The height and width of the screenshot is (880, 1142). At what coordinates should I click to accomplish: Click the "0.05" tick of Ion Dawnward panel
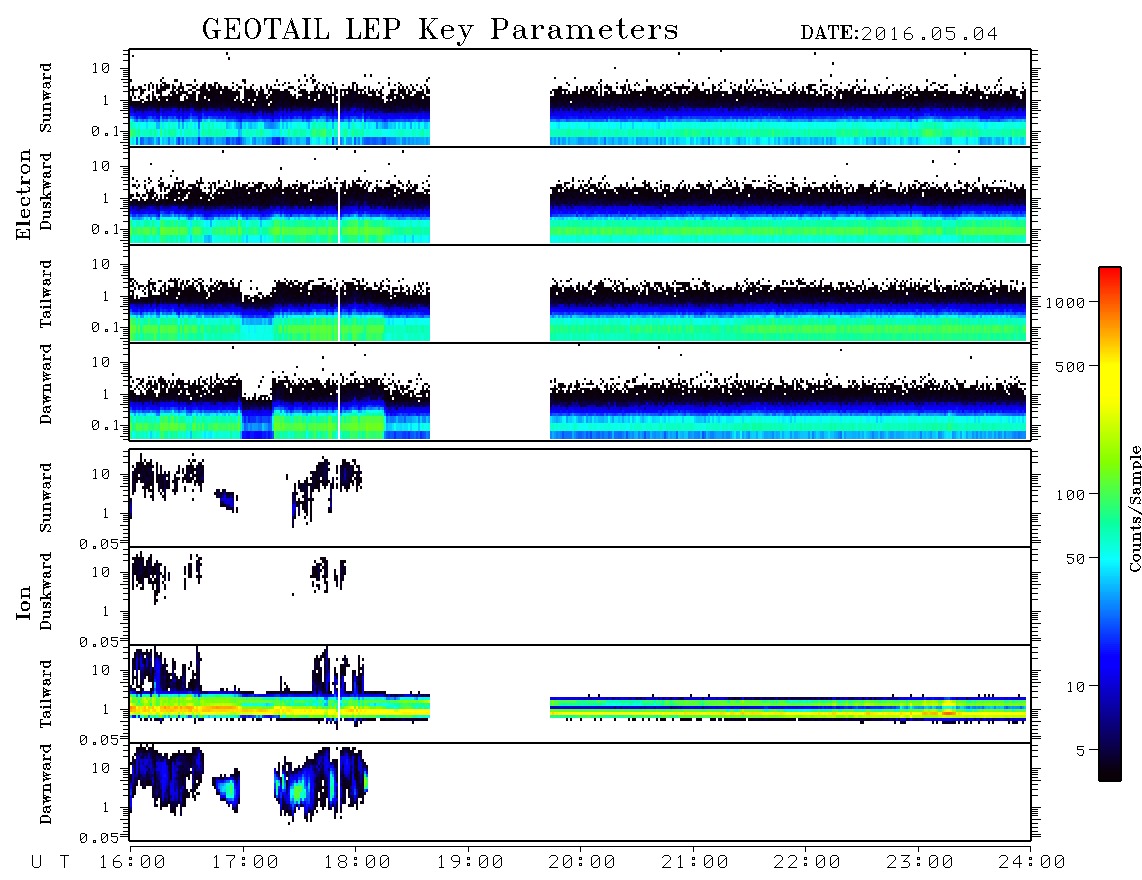pyautogui.click(x=98, y=838)
